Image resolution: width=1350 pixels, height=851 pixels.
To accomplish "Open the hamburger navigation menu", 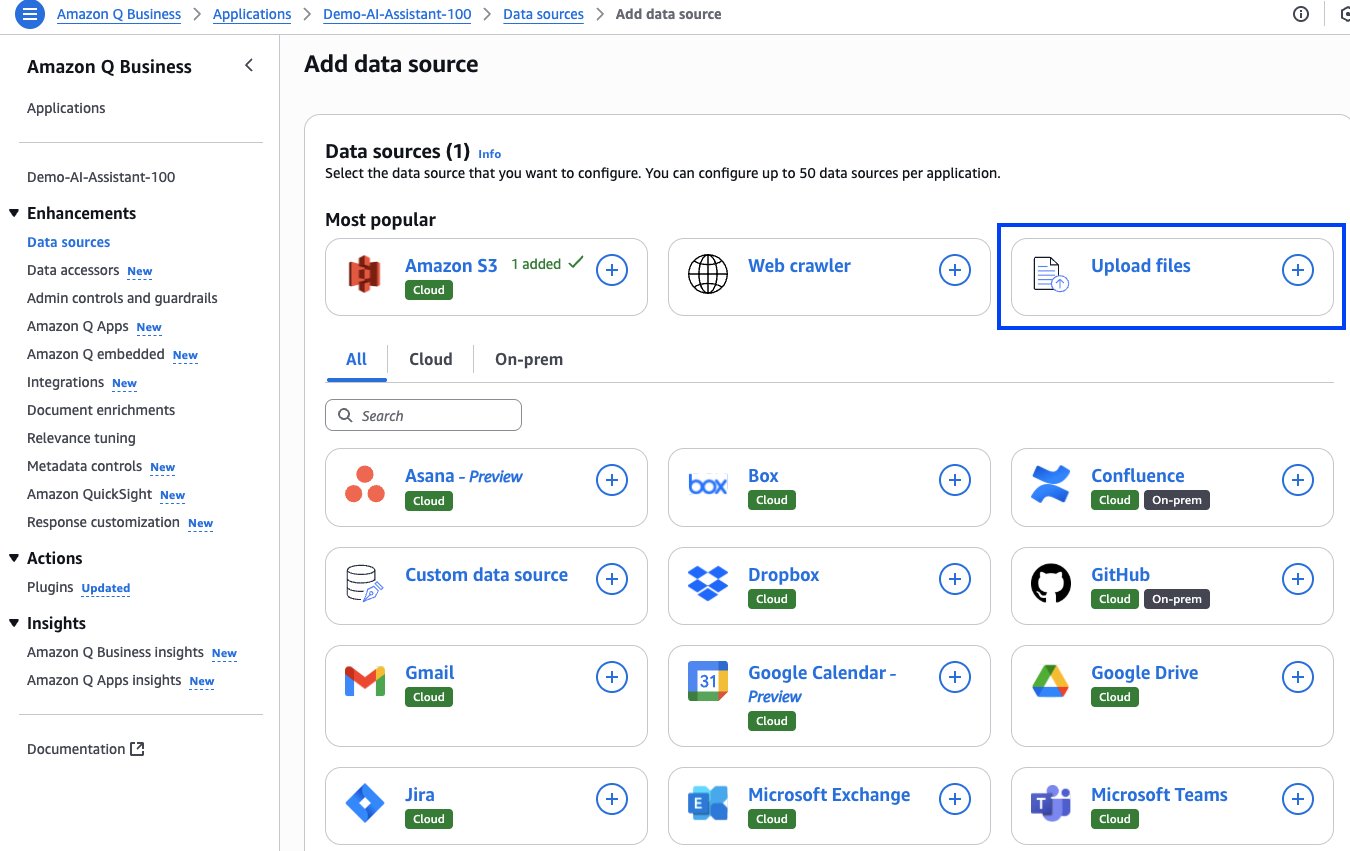I will pyautogui.click(x=30, y=14).
